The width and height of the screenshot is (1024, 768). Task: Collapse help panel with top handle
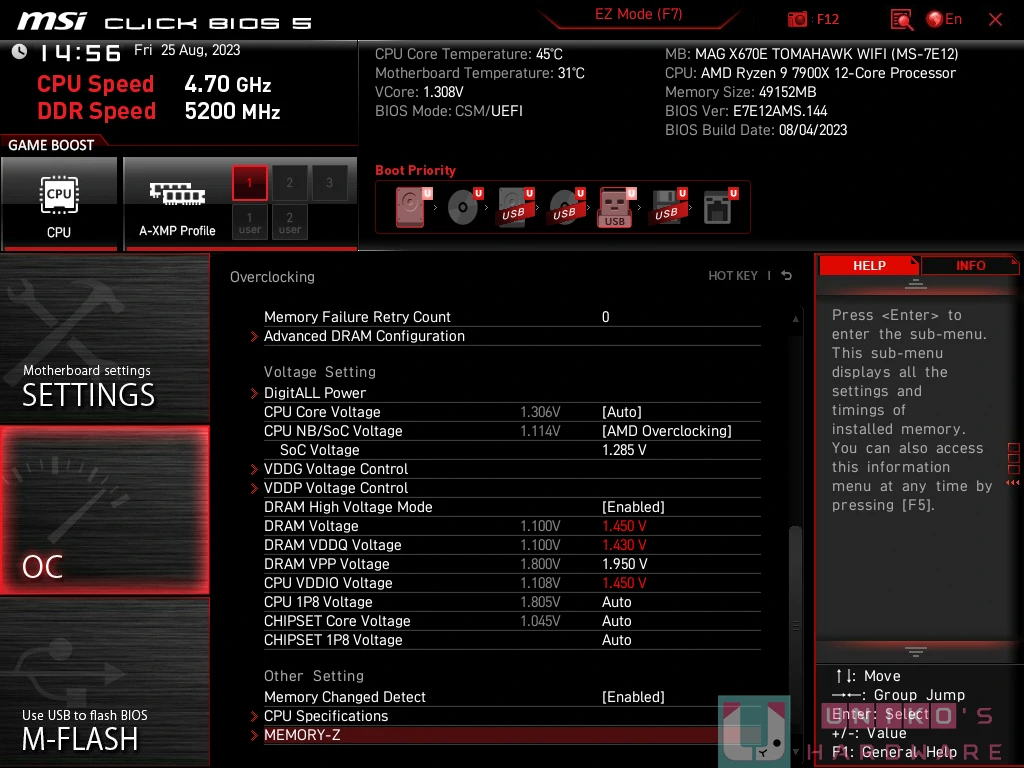pyautogui.click(x=916, y=283)
